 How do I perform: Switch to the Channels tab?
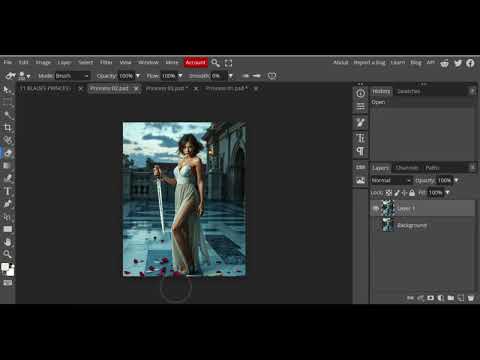(406, 168)
